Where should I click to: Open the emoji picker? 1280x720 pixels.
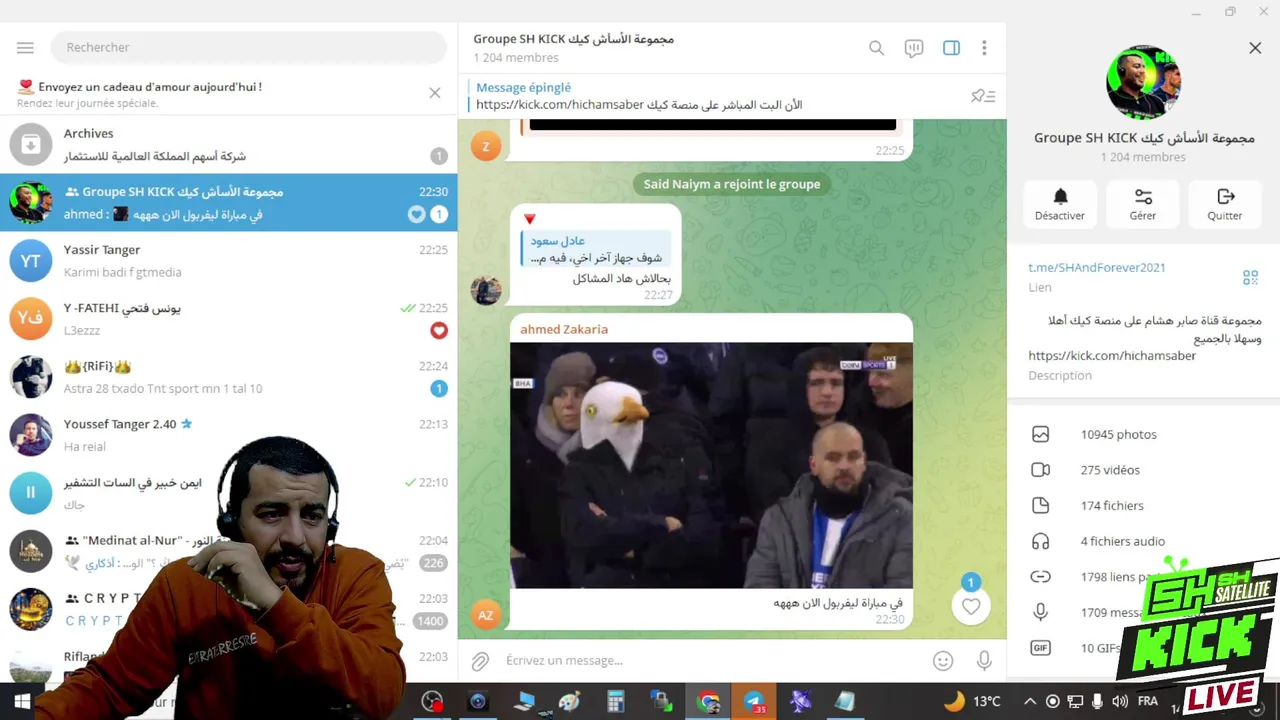click(x=942, y=660)
